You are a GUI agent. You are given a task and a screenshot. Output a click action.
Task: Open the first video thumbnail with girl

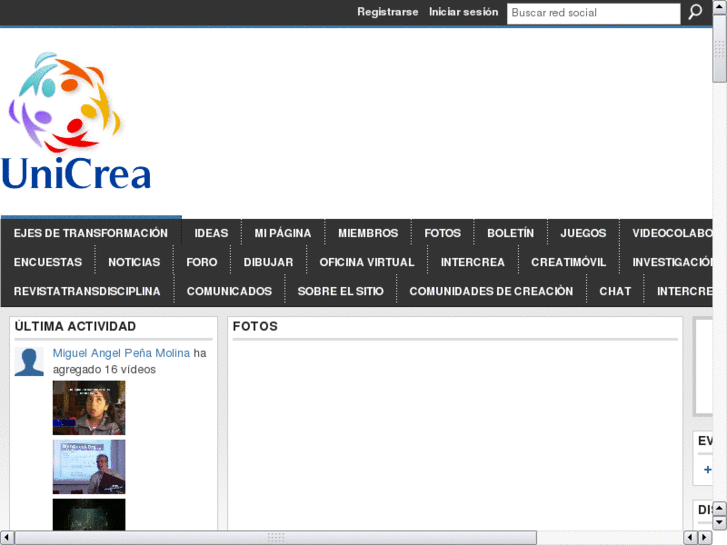[89, 408]
